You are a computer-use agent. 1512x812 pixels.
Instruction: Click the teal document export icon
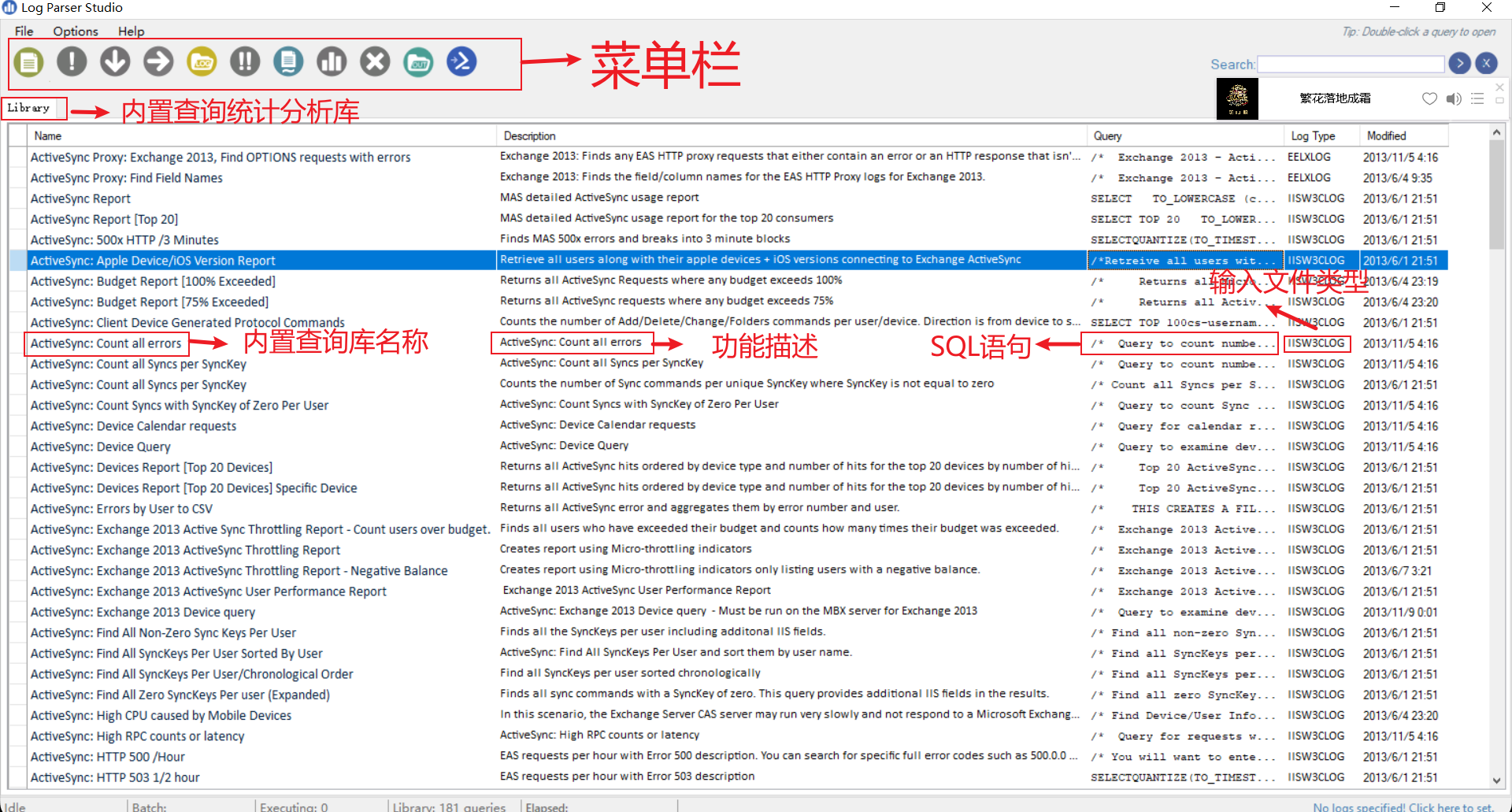288,61
